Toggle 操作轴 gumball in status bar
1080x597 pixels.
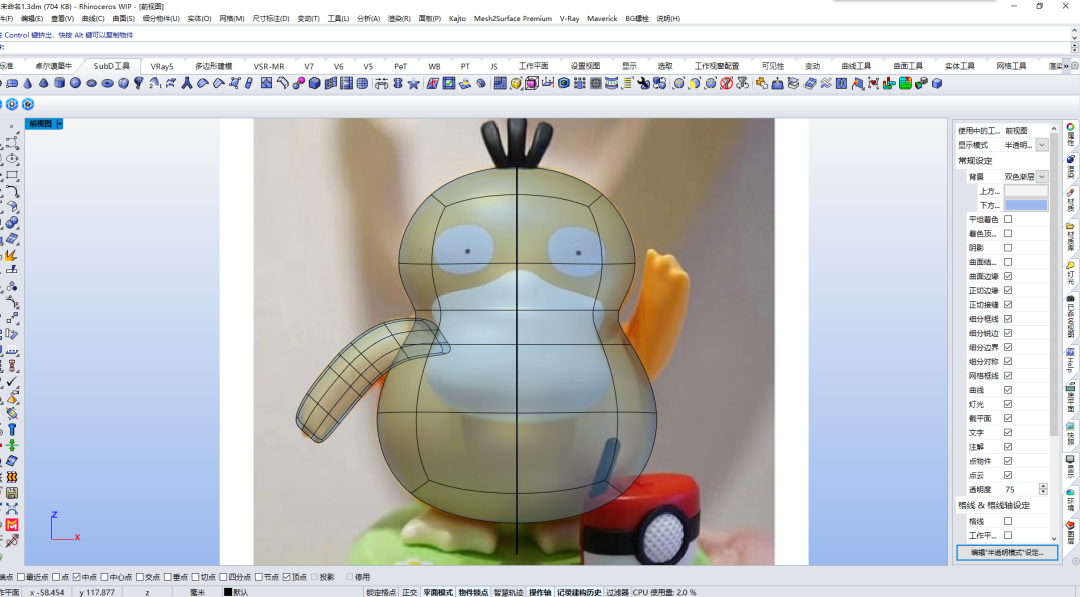pyautogui.click(x=540, y=592)
